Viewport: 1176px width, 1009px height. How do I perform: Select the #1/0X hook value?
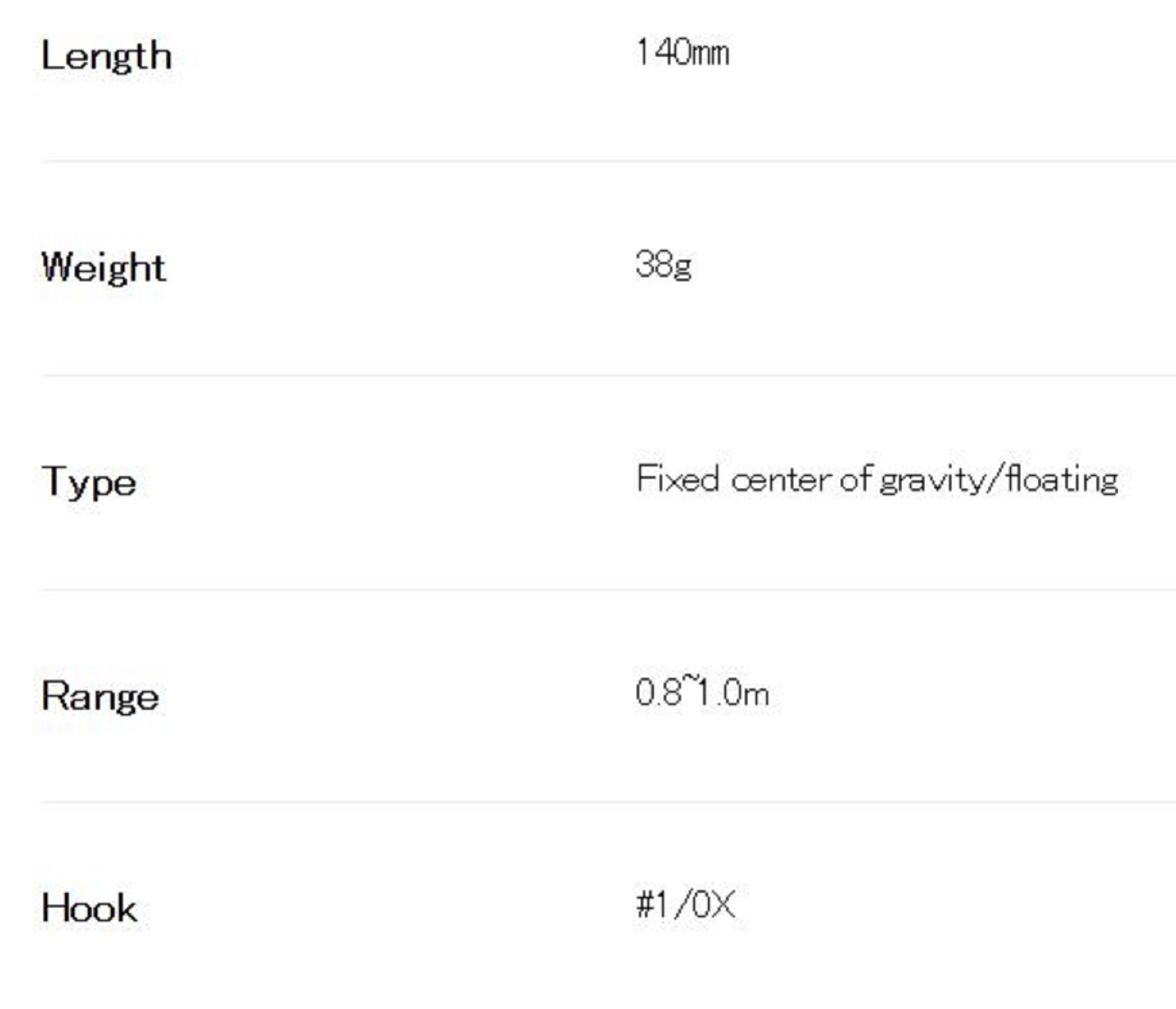pyautogui.click(x=686, y=904)
